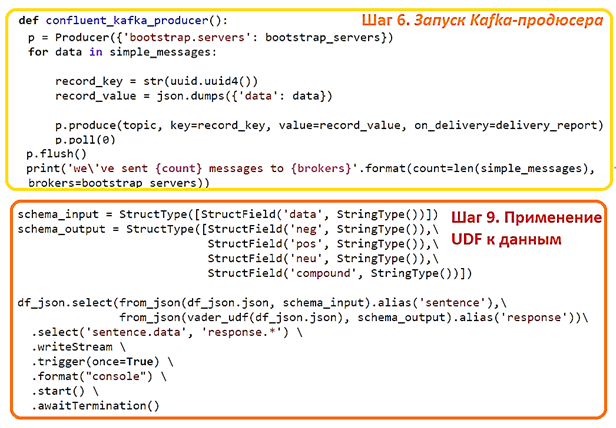Click the .select('sentence.data', 'response.*') line

point(167,332)
